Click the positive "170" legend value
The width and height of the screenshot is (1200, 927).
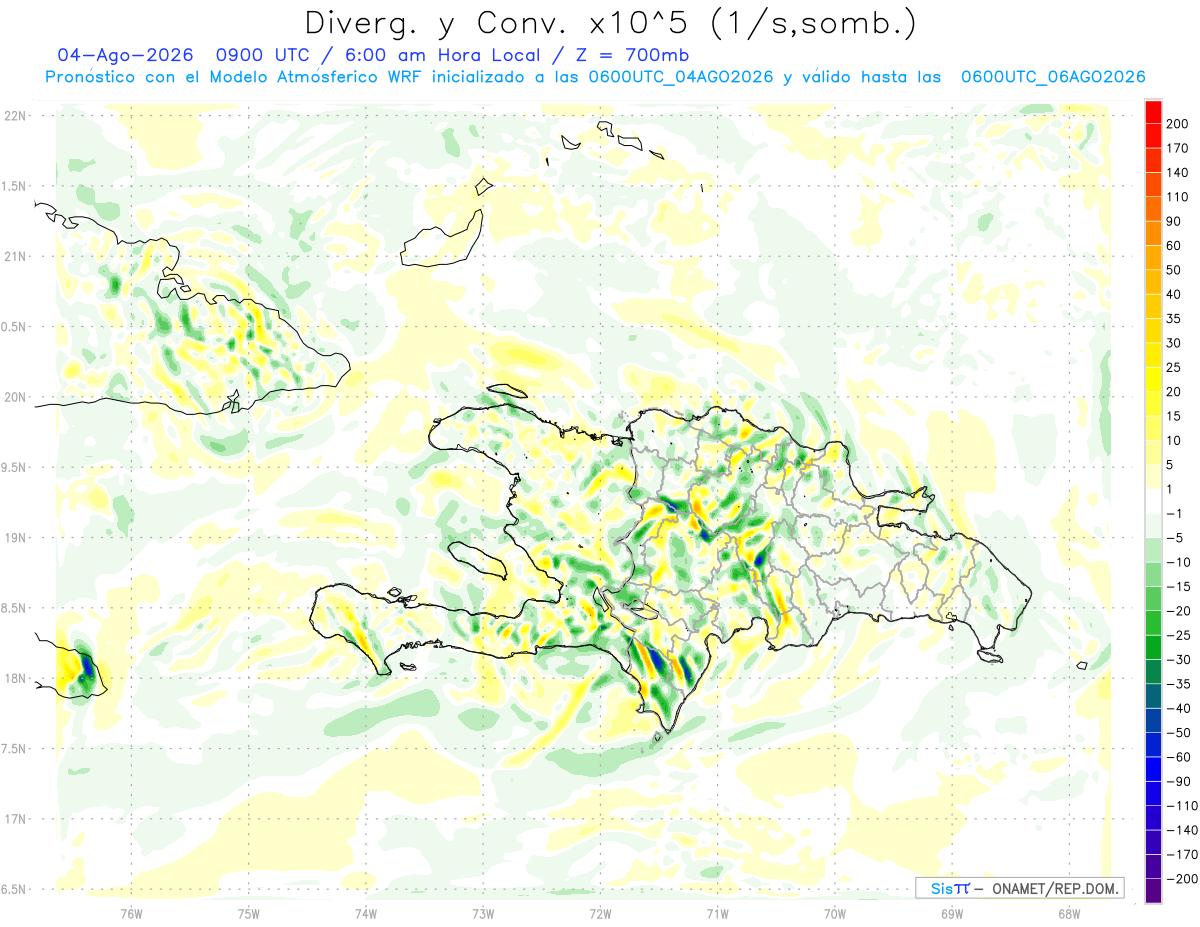1178,148
